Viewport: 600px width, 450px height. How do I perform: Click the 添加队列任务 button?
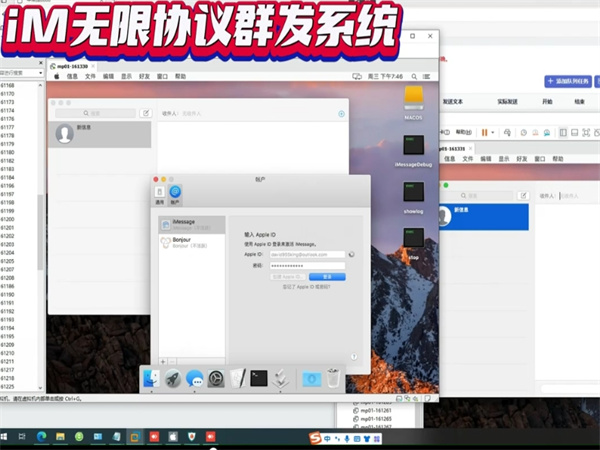coord(570,79)
